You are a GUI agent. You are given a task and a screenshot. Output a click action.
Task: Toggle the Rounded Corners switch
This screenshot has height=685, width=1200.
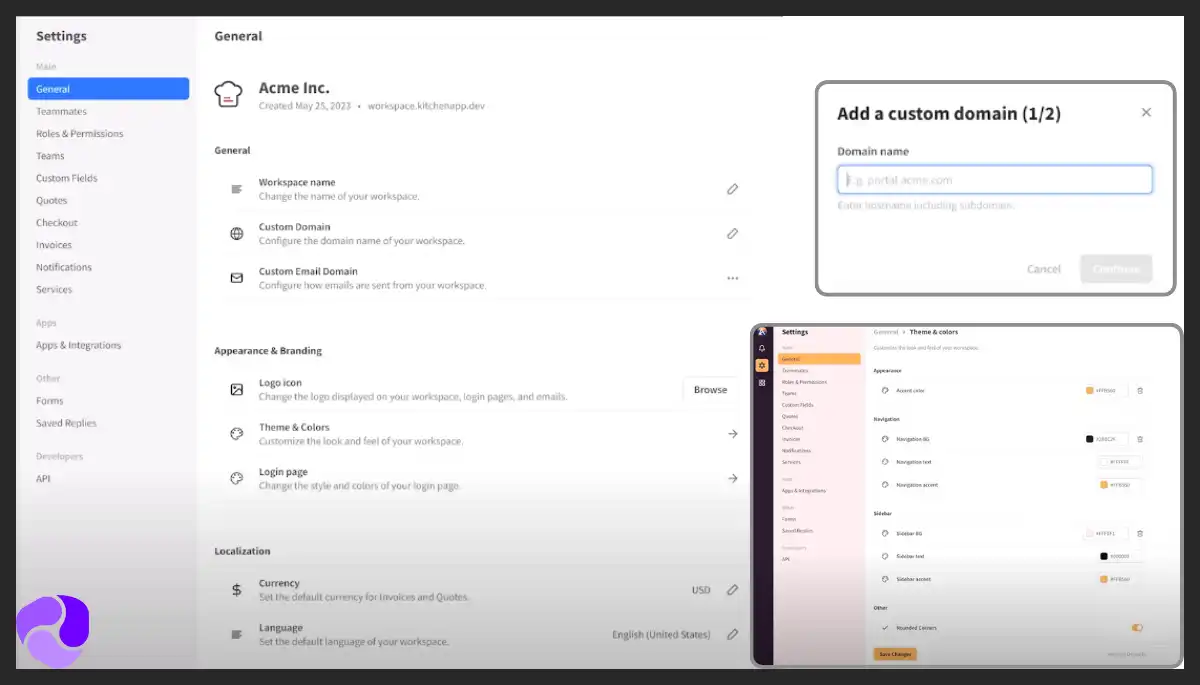pos(1137,628)
